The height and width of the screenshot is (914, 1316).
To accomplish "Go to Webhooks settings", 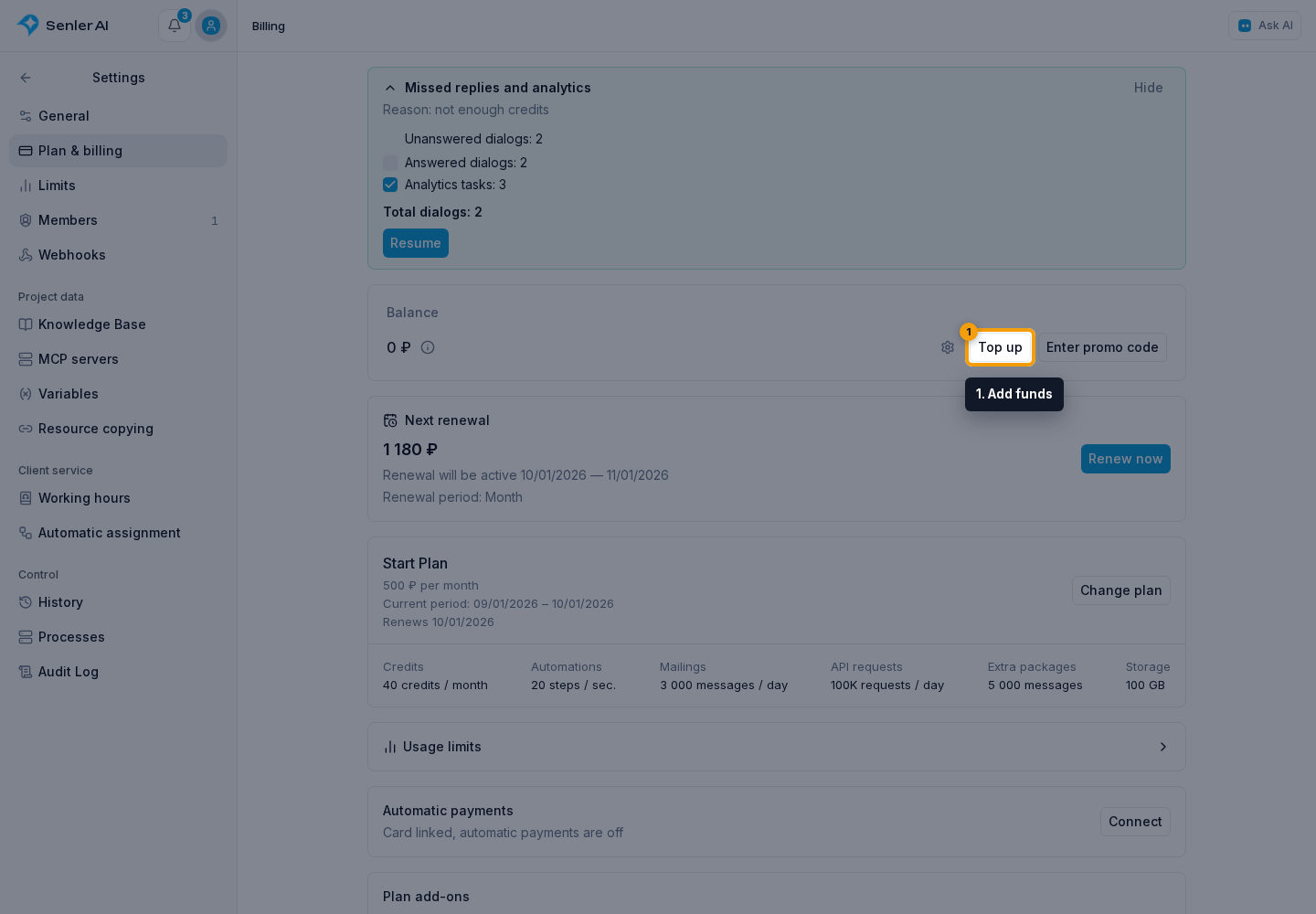I will (118, 255).
